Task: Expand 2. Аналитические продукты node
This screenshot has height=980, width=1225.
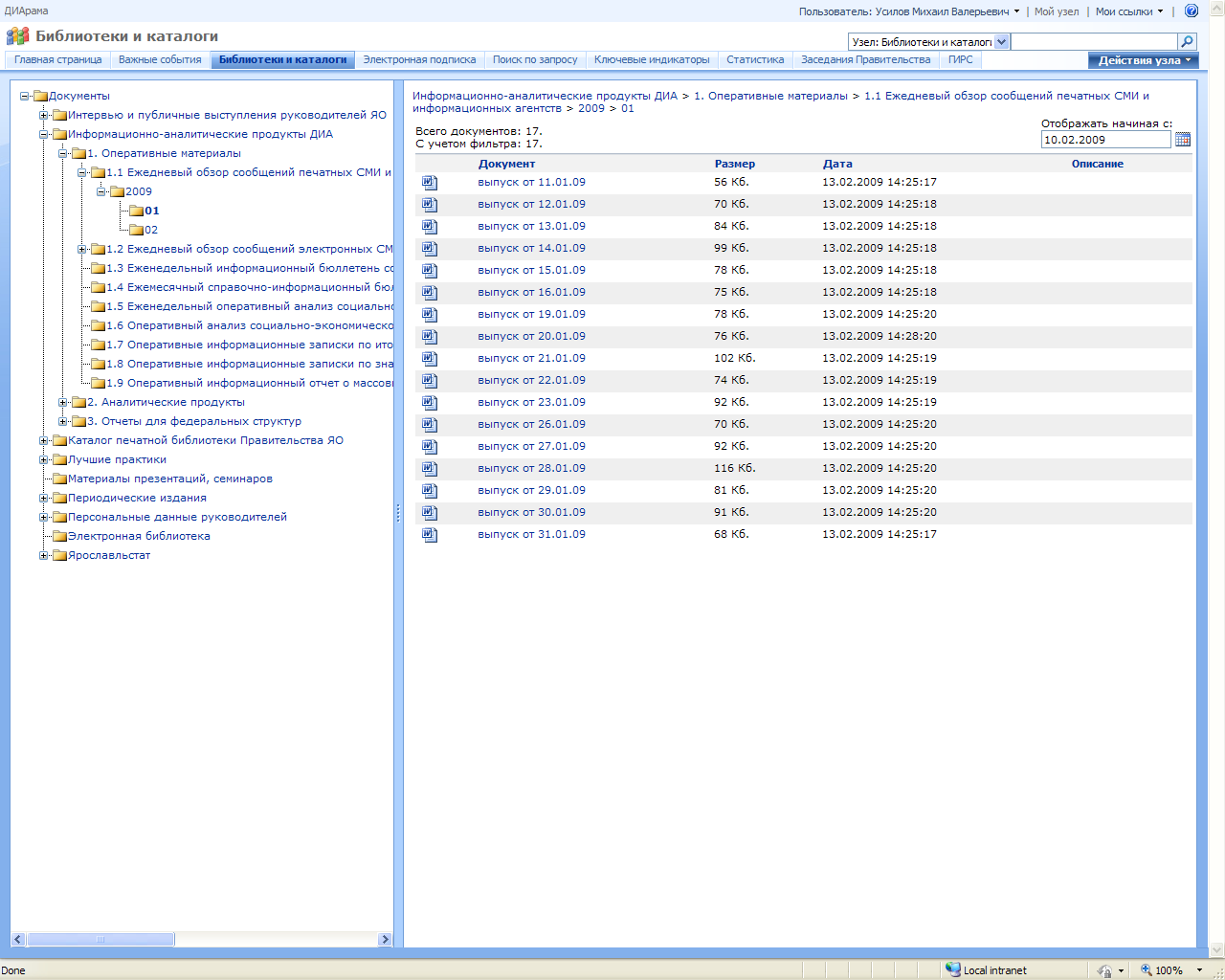Action: (63, 402)
